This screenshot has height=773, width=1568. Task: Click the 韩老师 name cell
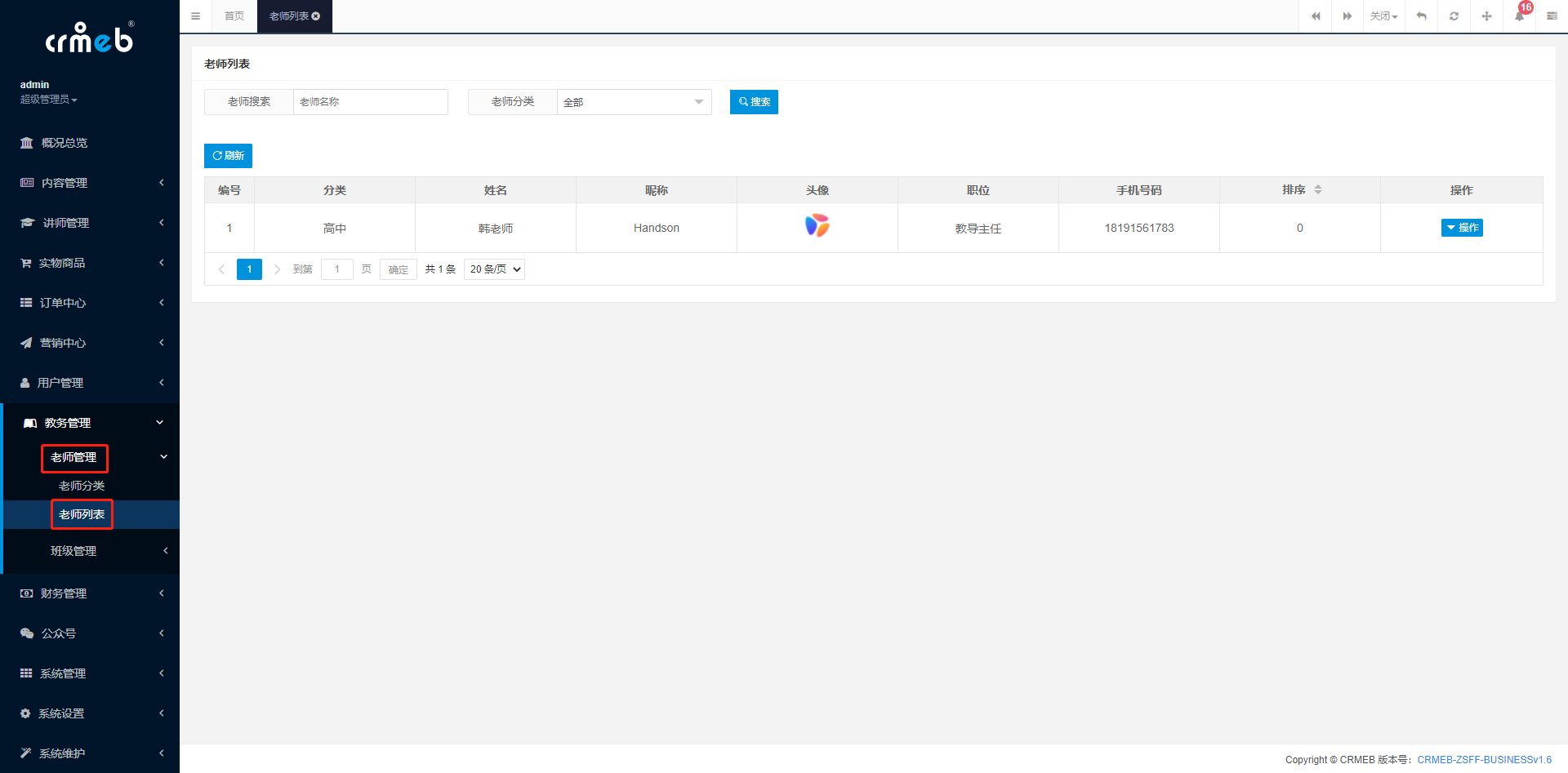click(x=496, y=229)
